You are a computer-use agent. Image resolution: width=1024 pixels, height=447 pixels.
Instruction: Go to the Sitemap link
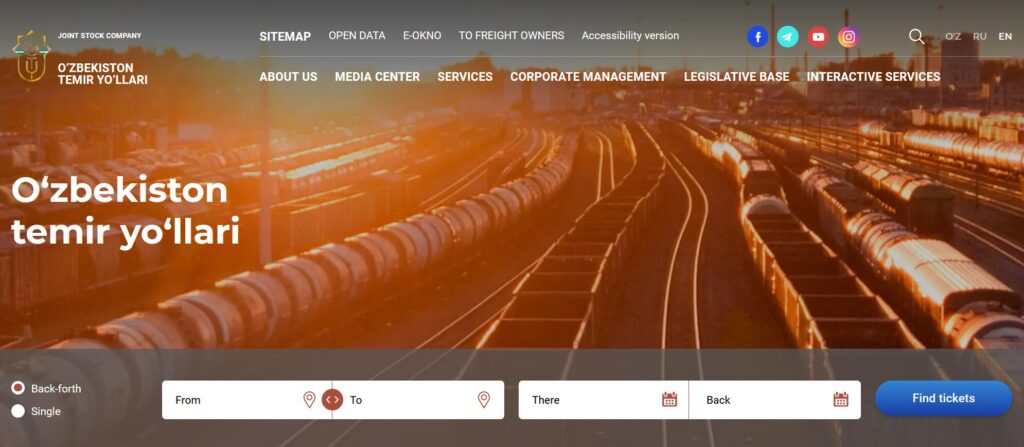(285, 37)
